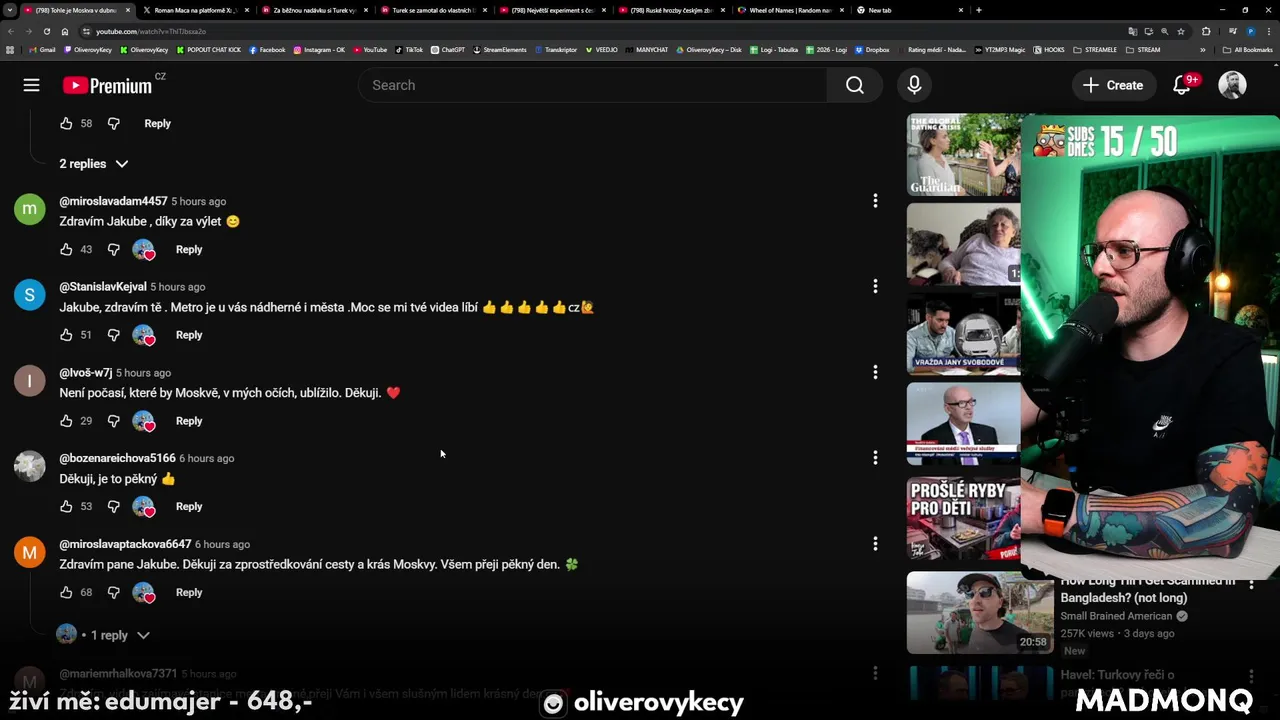Screen dimensions: 1280x720
Task: Open the YouTube guide hamburger menu
Action: click(32, 85)
